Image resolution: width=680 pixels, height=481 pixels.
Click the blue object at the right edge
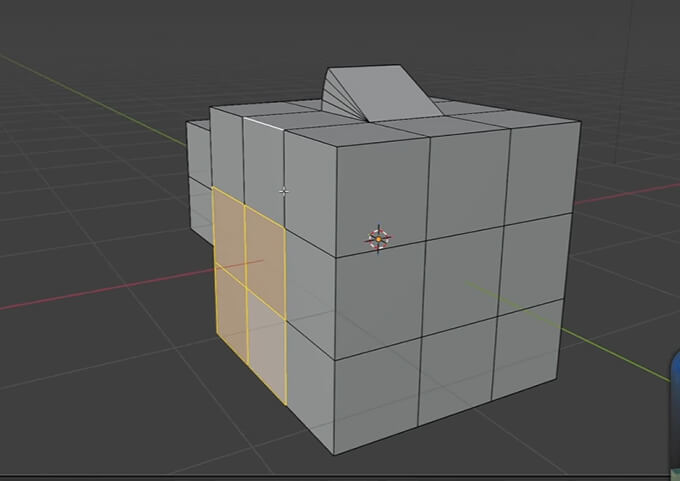[674, 378]
